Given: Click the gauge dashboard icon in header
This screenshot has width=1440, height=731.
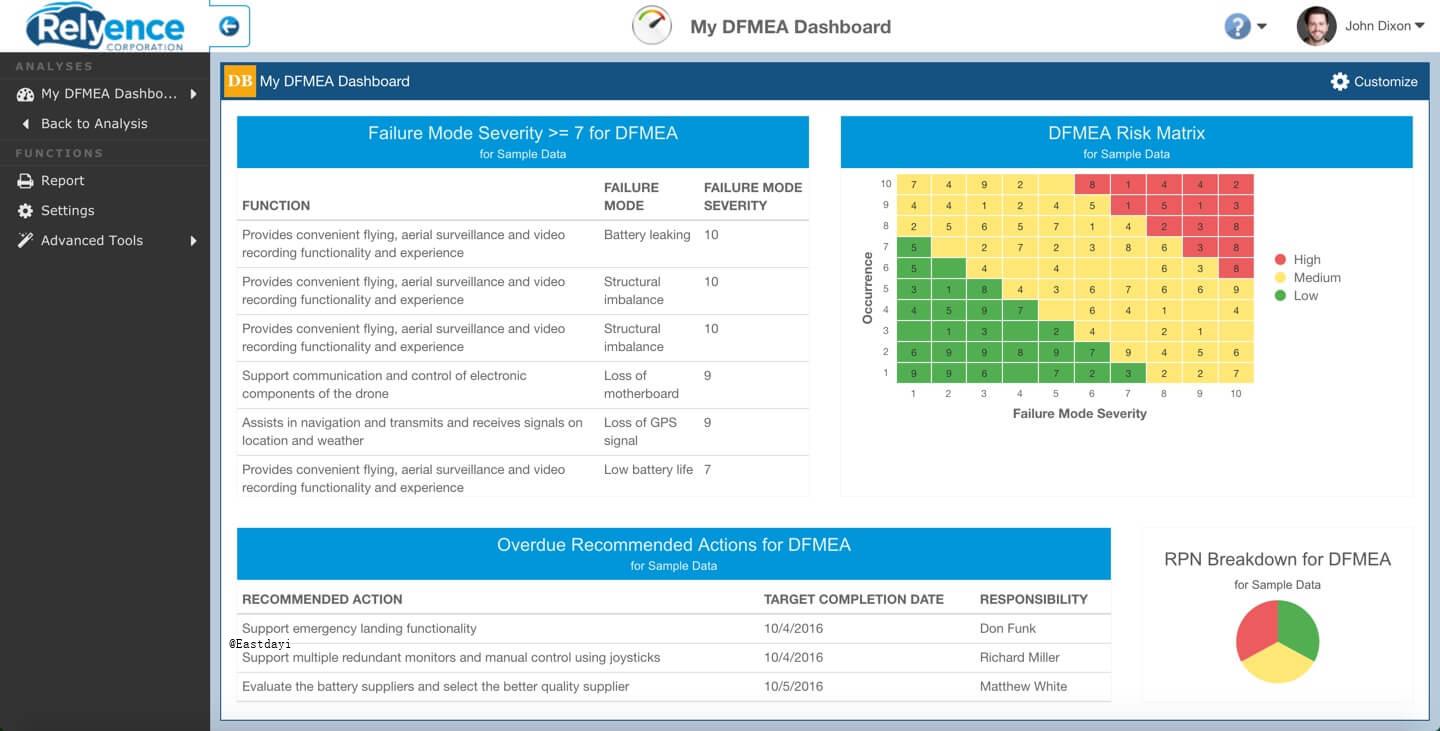Looking at the screenshot, I should pyautogui.click(x=652, y=26).
